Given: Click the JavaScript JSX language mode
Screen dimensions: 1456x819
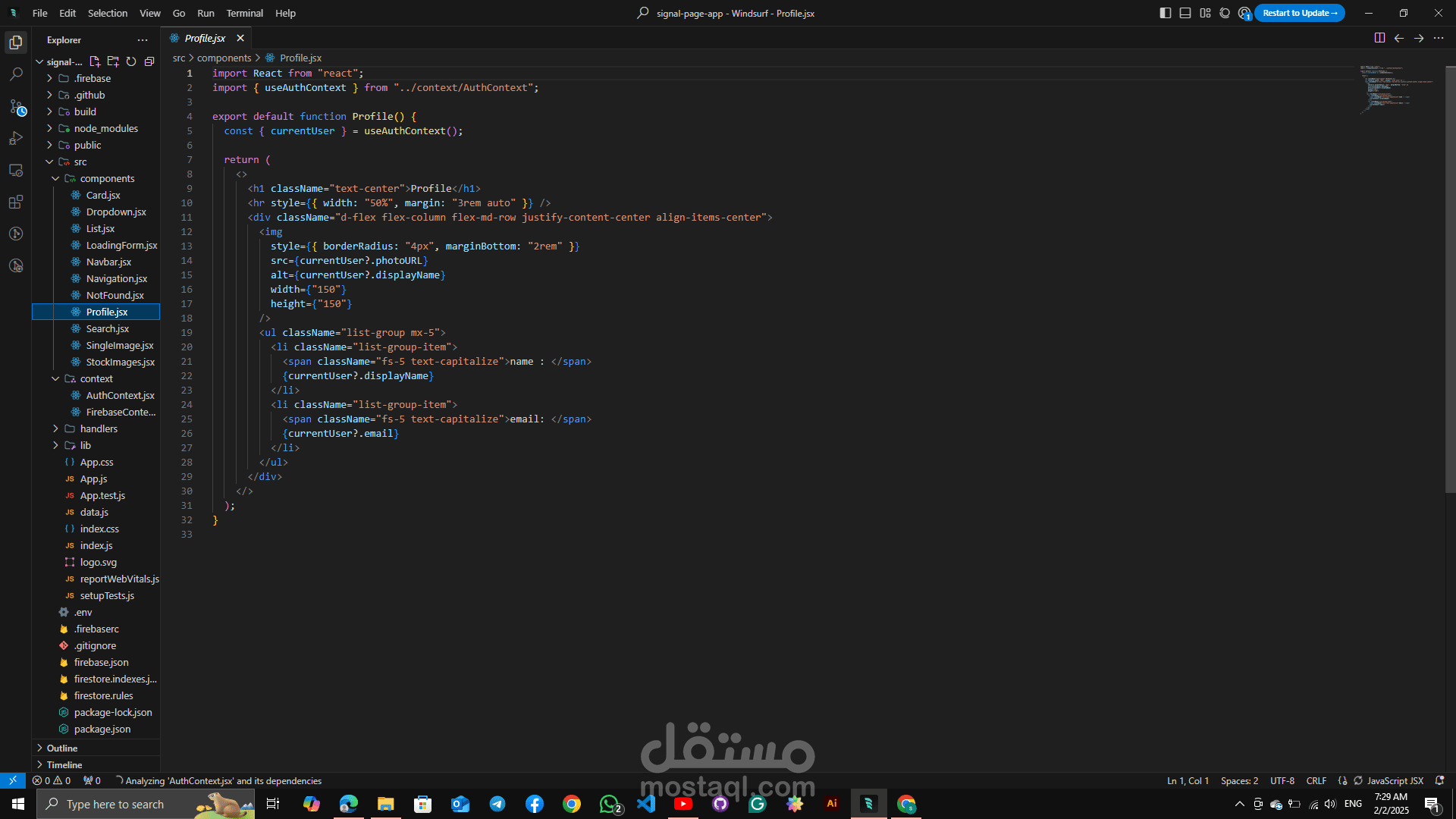Looking at the screenshot, I should [1395, 780].
